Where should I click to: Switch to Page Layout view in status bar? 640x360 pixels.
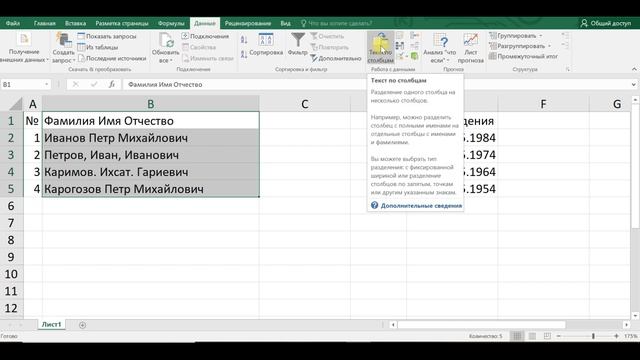pyautogui.click(x=532, y=336)
